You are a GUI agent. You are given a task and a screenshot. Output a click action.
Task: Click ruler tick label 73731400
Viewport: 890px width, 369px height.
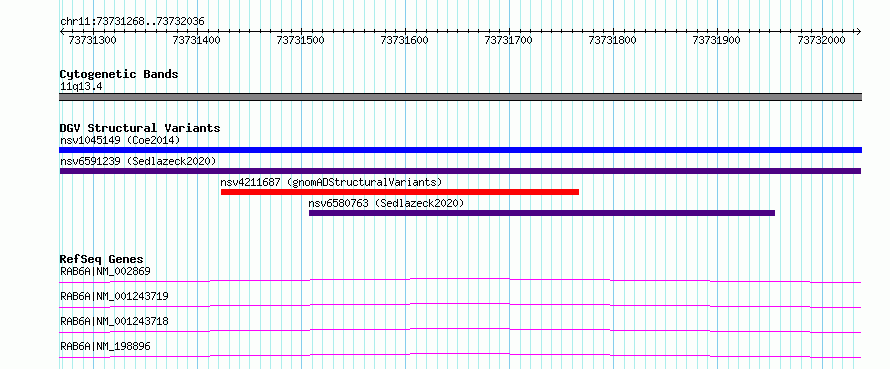(x=196, y=40)
